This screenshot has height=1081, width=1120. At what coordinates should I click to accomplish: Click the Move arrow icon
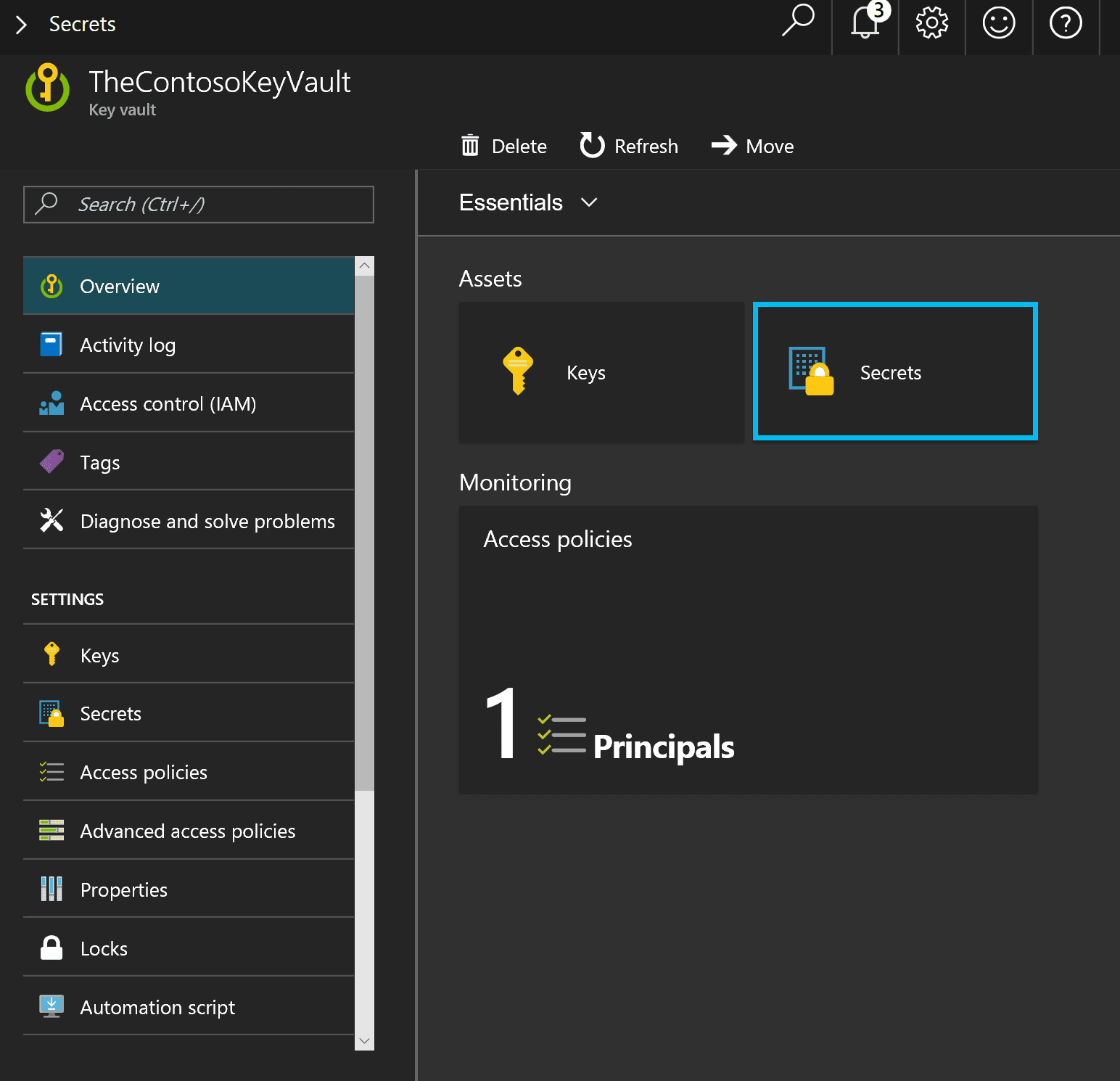(x=724, y=145)
